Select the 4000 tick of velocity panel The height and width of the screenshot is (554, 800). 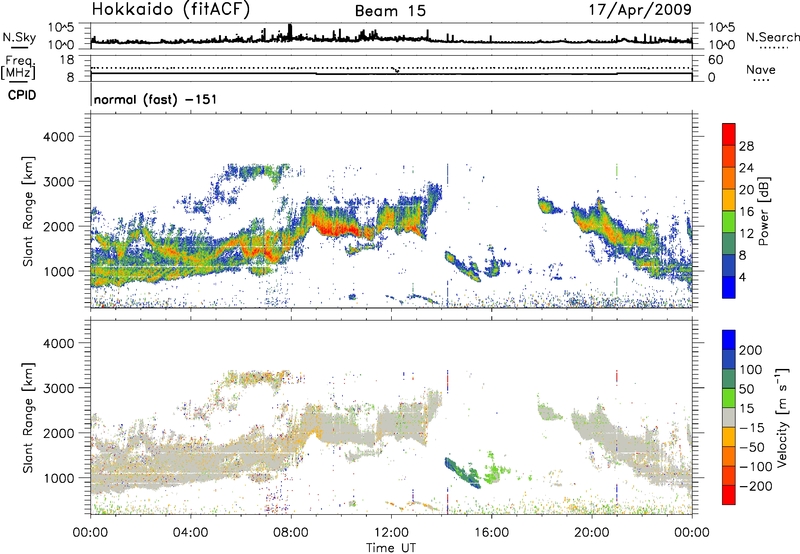point(58,343)
